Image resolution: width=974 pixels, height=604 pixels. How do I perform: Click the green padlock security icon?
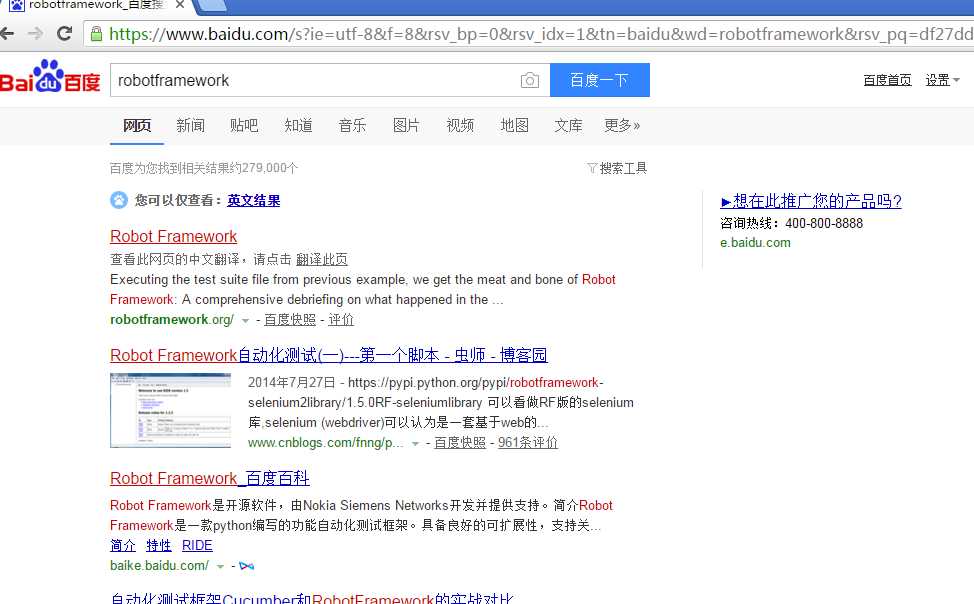click(x=96, y=34)
